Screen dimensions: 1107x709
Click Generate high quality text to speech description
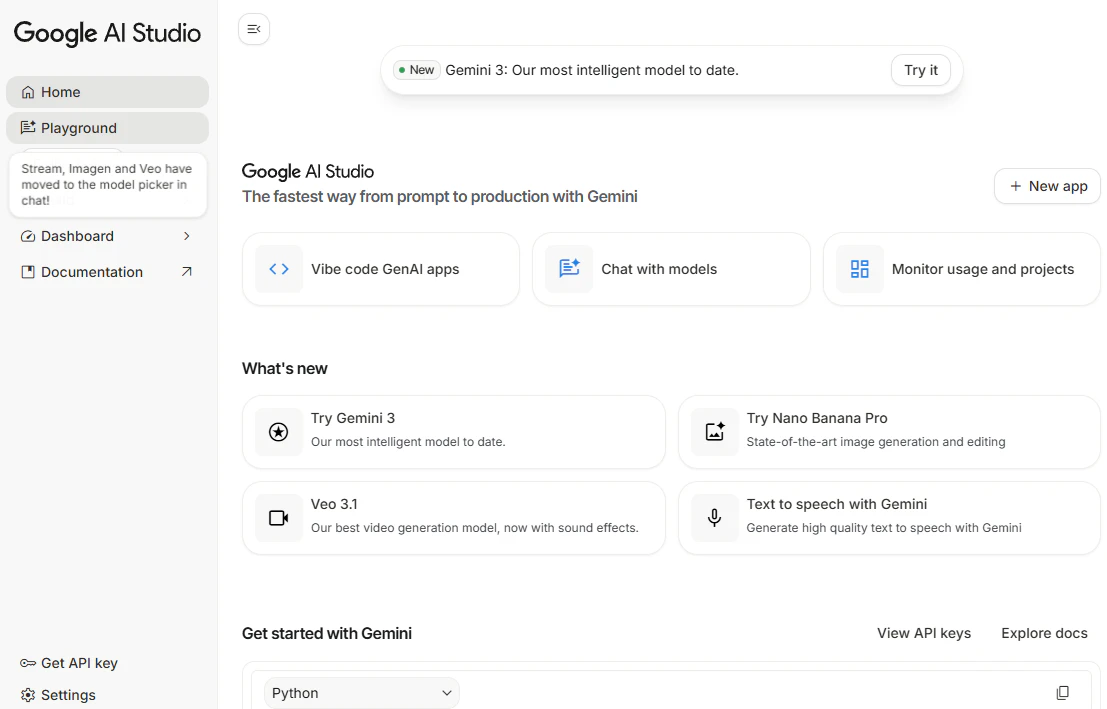[x=884, y=528]
